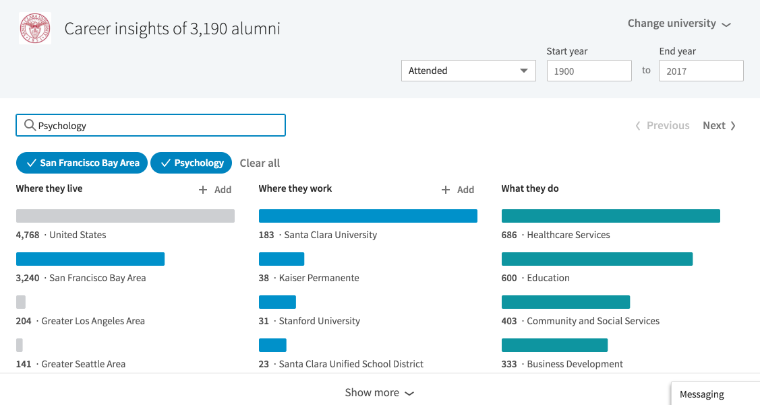Screen dimensions: 760x405
Task: Click the plus icon beside Where they live
Action: [203, 189]
